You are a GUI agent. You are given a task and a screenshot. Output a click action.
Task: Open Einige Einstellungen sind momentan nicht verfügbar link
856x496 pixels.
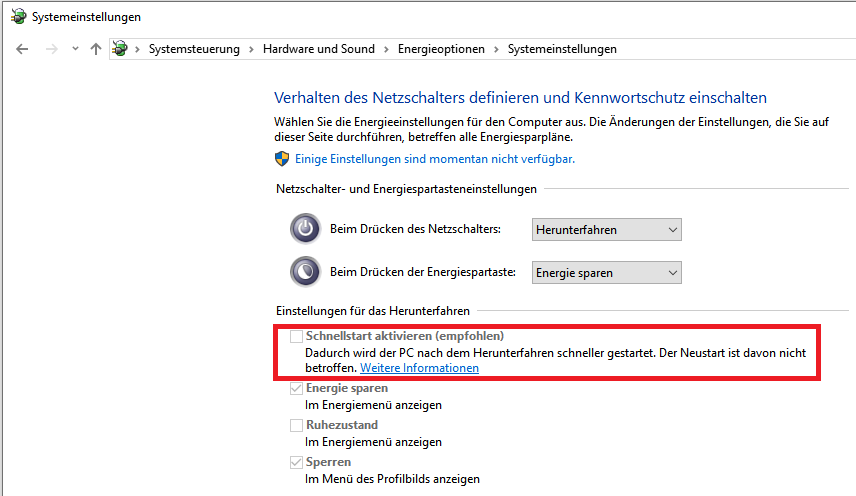435,159
